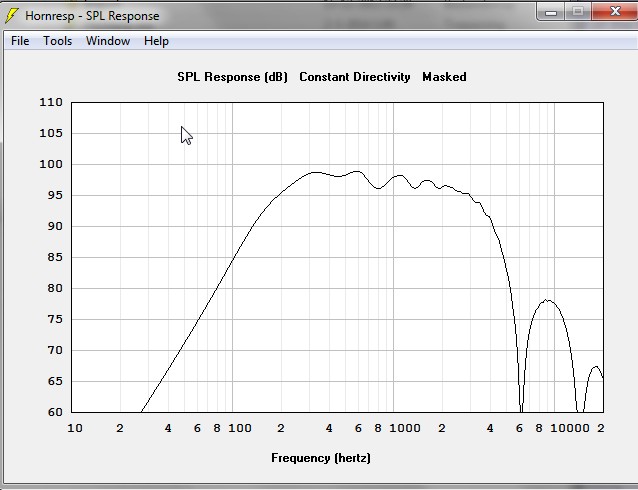
Task: Open the File menu
Action: click(x=20, y=41)
